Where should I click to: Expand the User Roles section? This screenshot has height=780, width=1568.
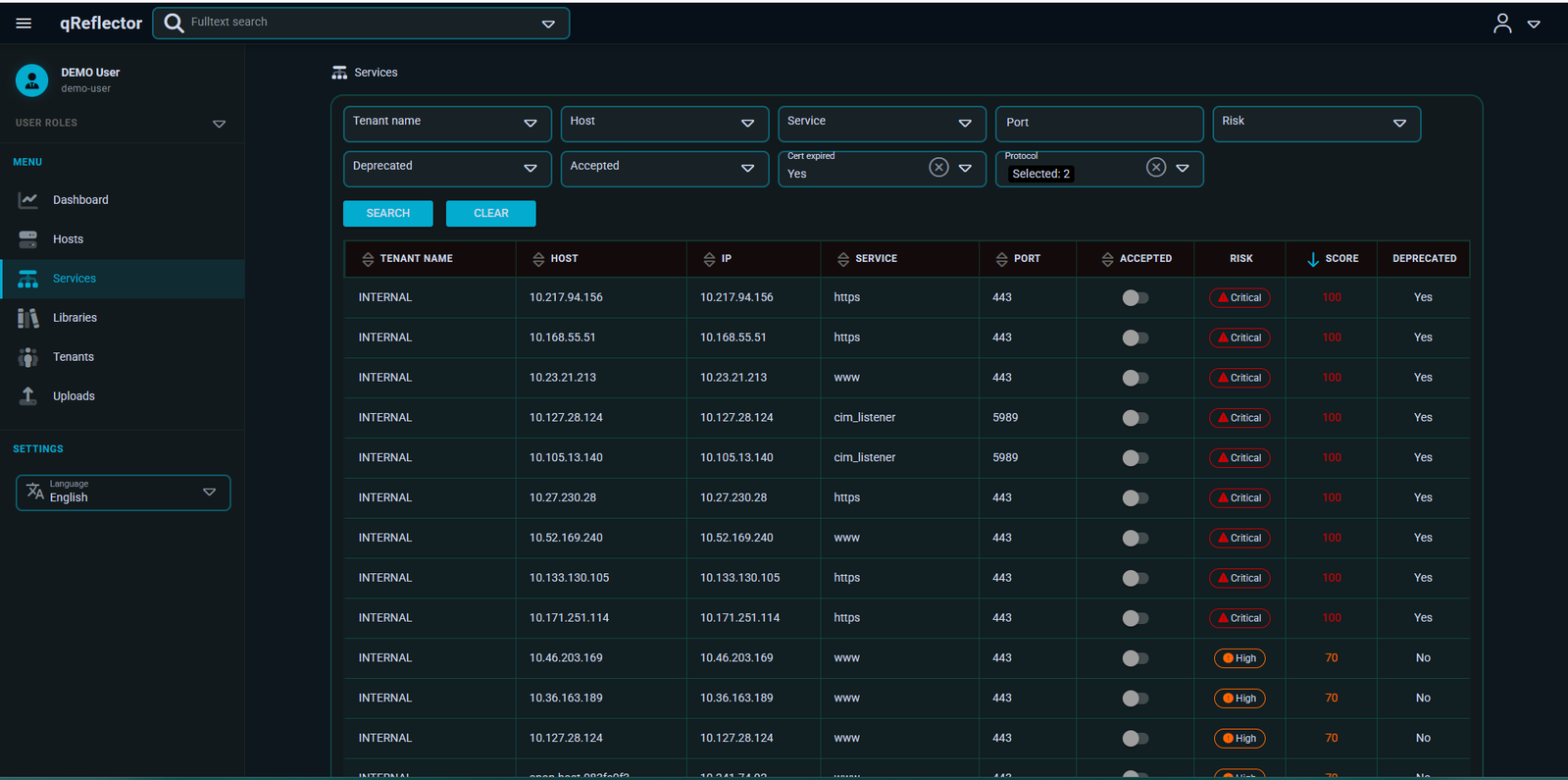point(219,124)
